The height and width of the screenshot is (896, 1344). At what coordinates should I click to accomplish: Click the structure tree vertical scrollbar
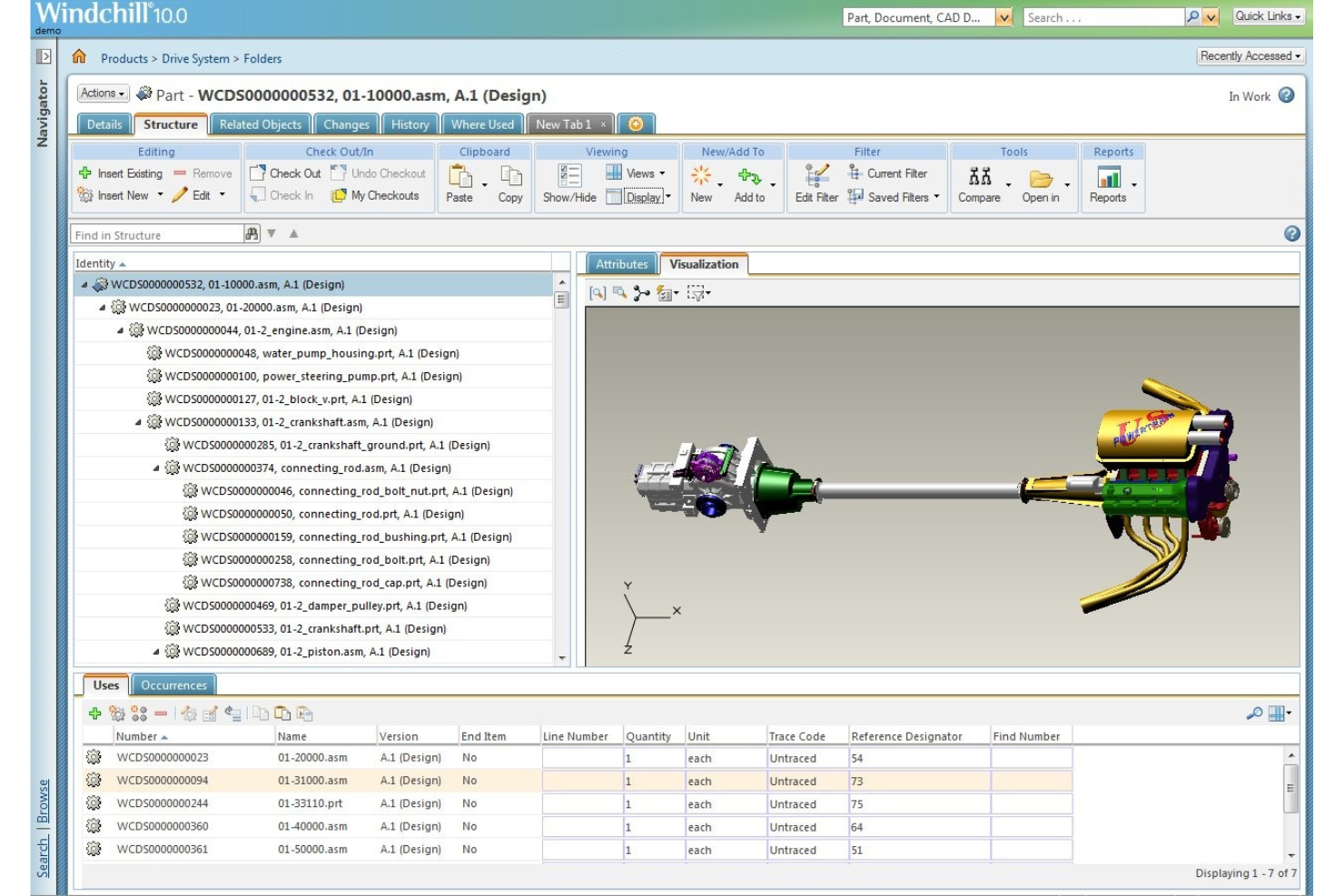click(562, 472)
